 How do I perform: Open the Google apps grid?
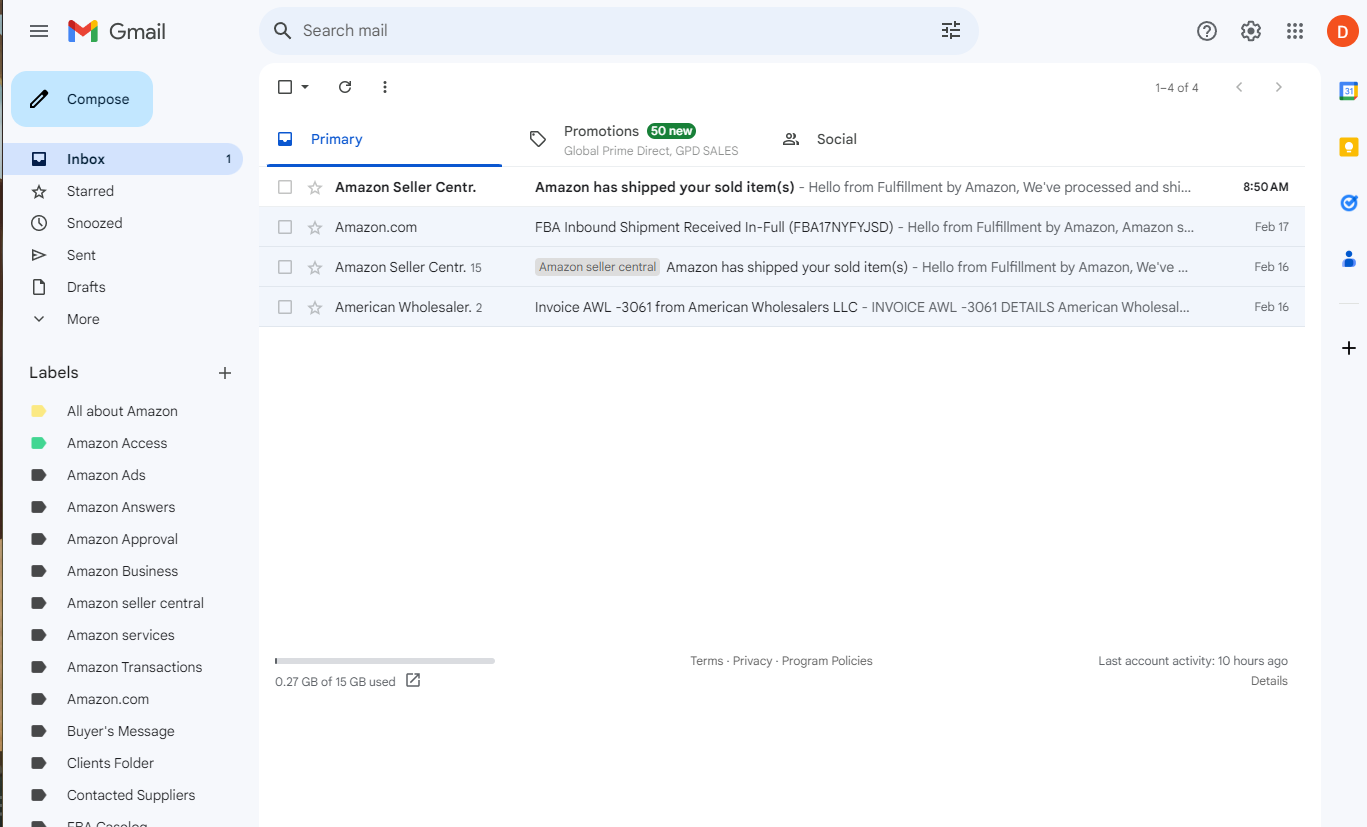(x=1295, y=31)
